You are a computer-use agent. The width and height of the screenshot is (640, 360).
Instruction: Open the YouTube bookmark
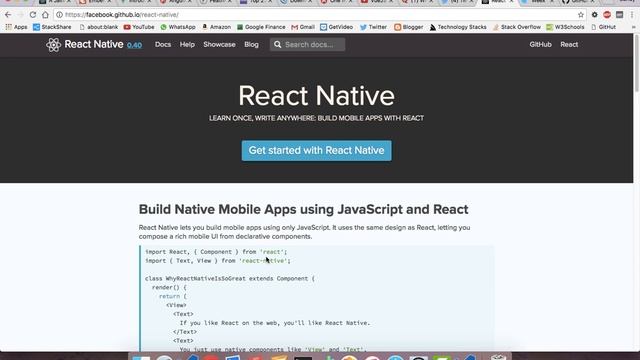(x=139, y=27)
